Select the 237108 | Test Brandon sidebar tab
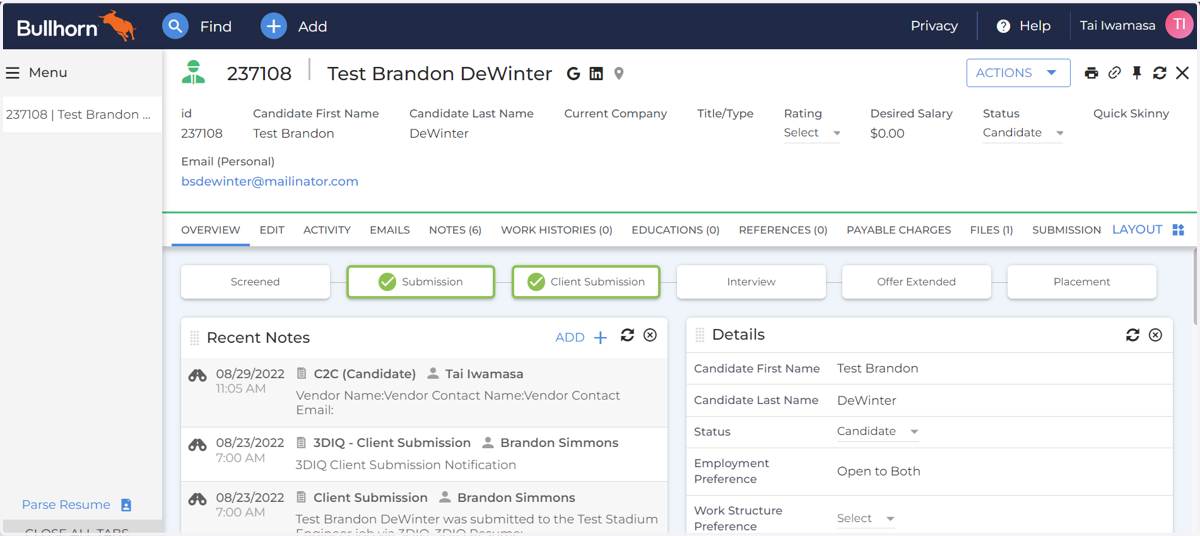This screenshot has height=536, width=1200. (81, 115)
